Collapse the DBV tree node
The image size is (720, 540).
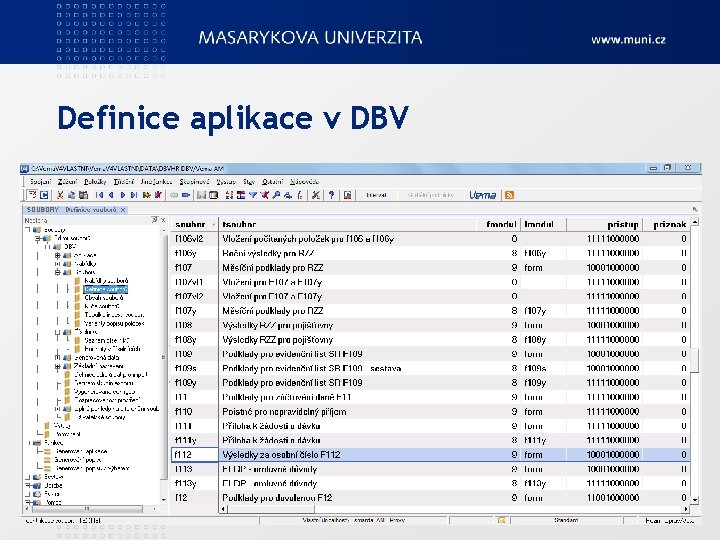(47, 247)
